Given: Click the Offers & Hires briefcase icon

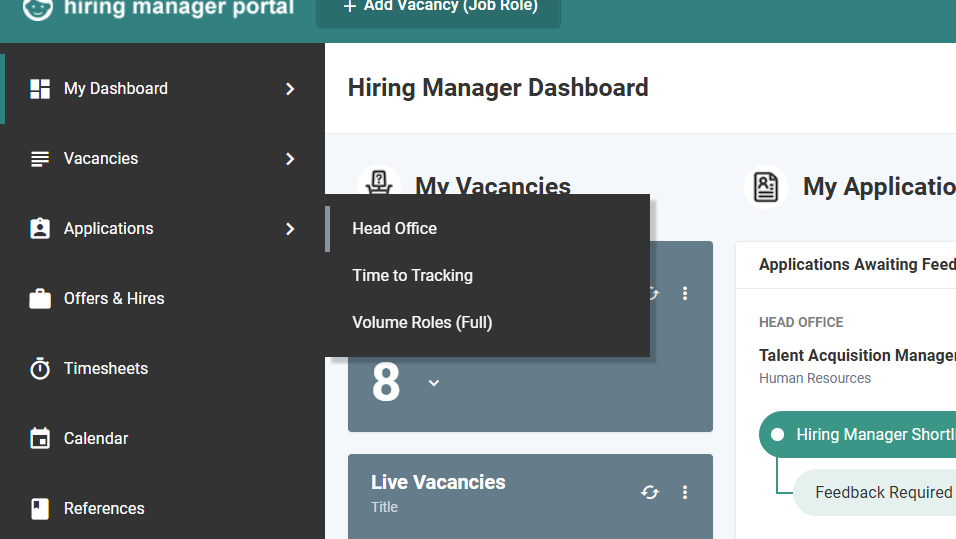Looking at the screenshot, I should pos(40,299).
